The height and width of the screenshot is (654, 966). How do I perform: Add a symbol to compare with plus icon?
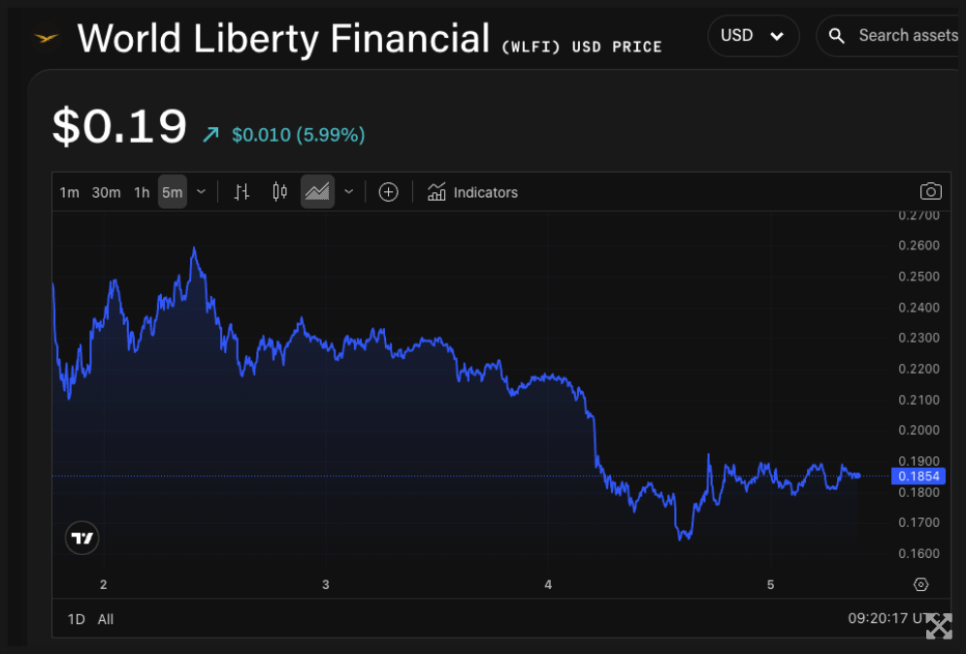click(x=388, y=192)
